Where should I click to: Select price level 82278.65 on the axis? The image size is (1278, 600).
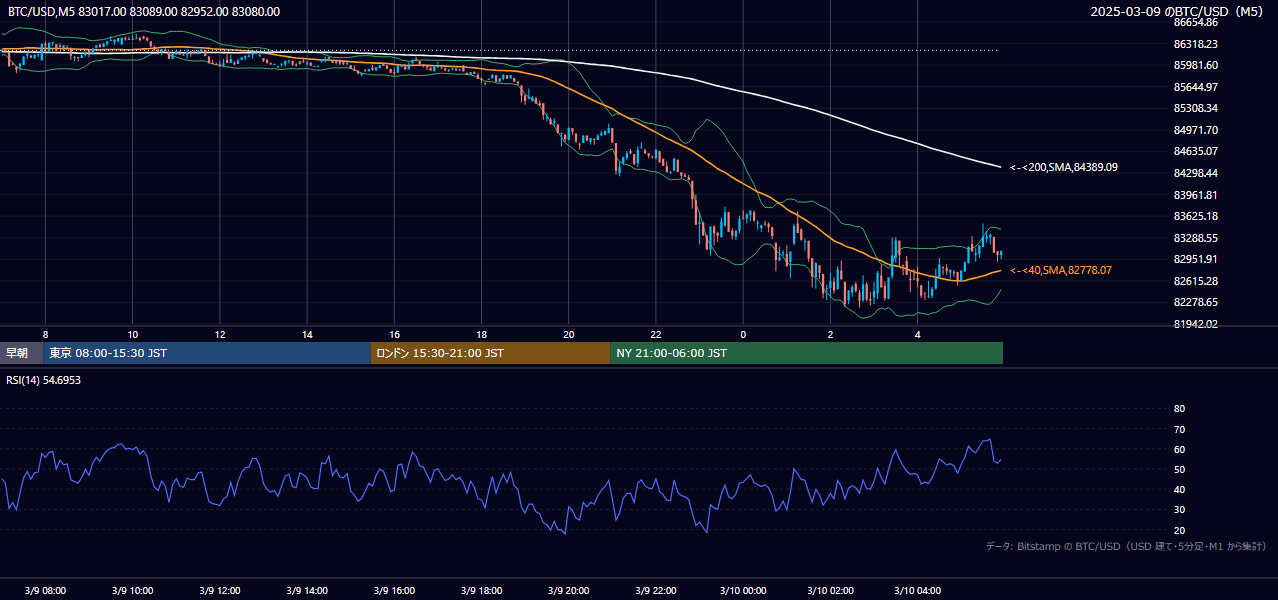coord(1196,302)
